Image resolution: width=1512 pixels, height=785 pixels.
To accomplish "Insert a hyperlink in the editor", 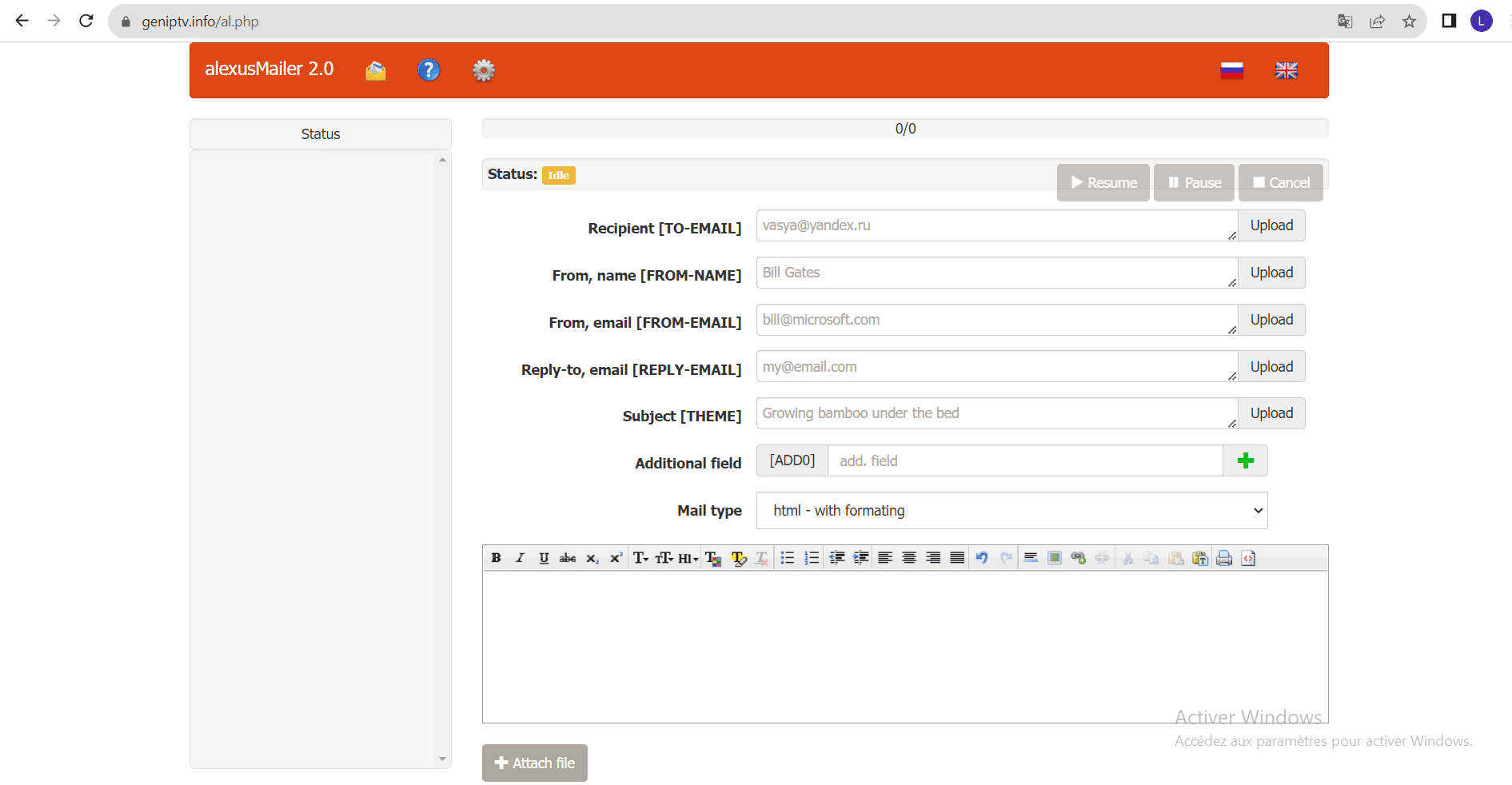I will point(1079,558).
